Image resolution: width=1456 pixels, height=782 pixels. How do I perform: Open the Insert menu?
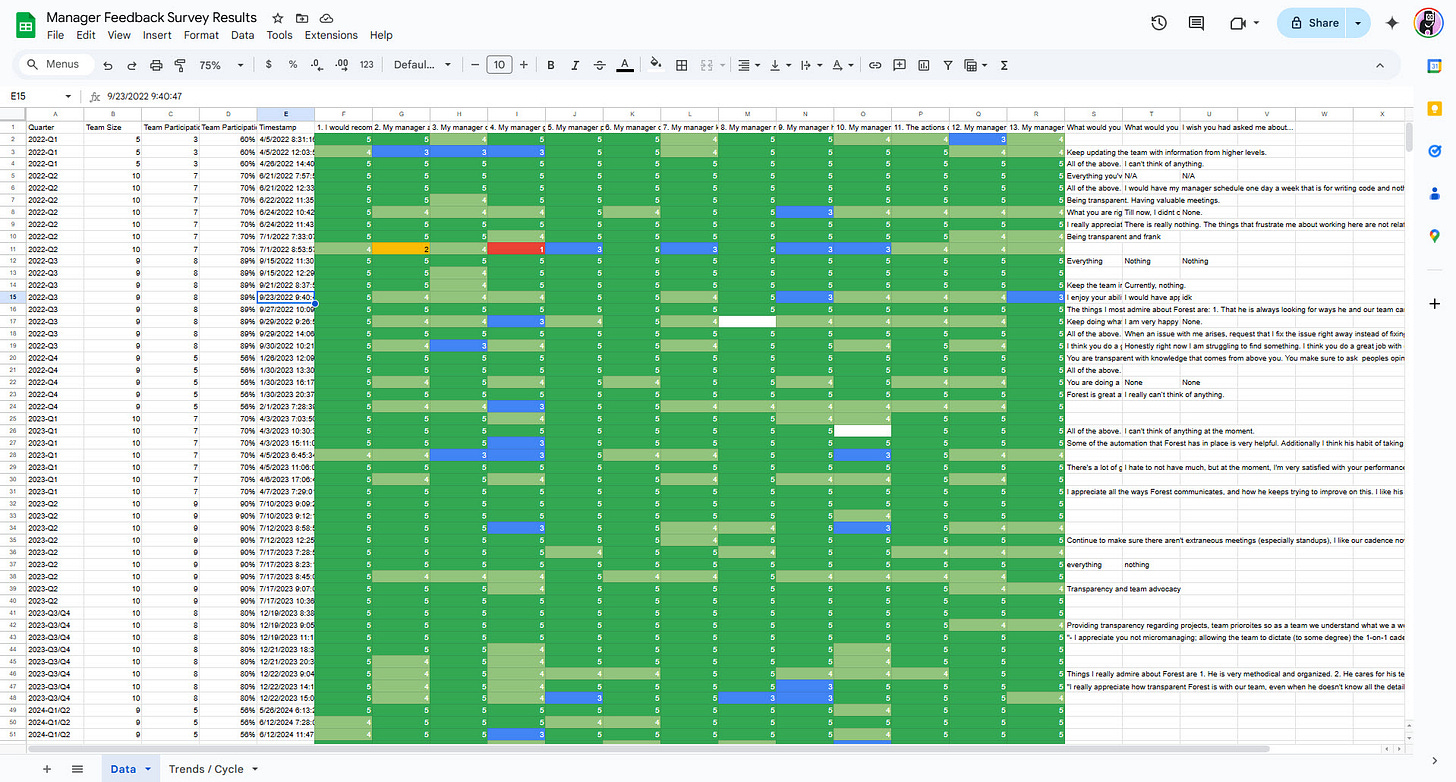(157, 35)
